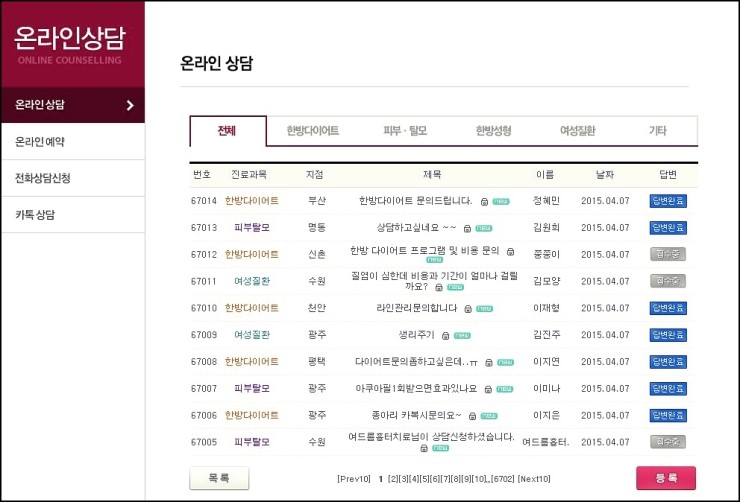Switch to the 피부·탈모 tab
740x502 pixels.
(405, 131)
